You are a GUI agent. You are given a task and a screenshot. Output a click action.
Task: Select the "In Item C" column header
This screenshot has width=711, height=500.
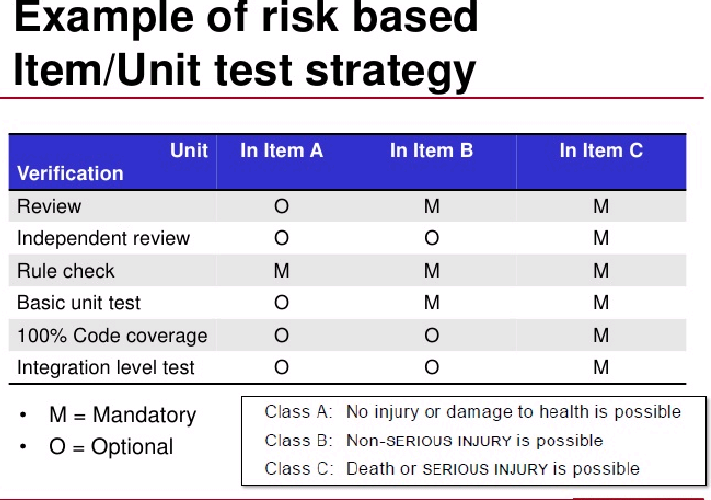point(601,150)
